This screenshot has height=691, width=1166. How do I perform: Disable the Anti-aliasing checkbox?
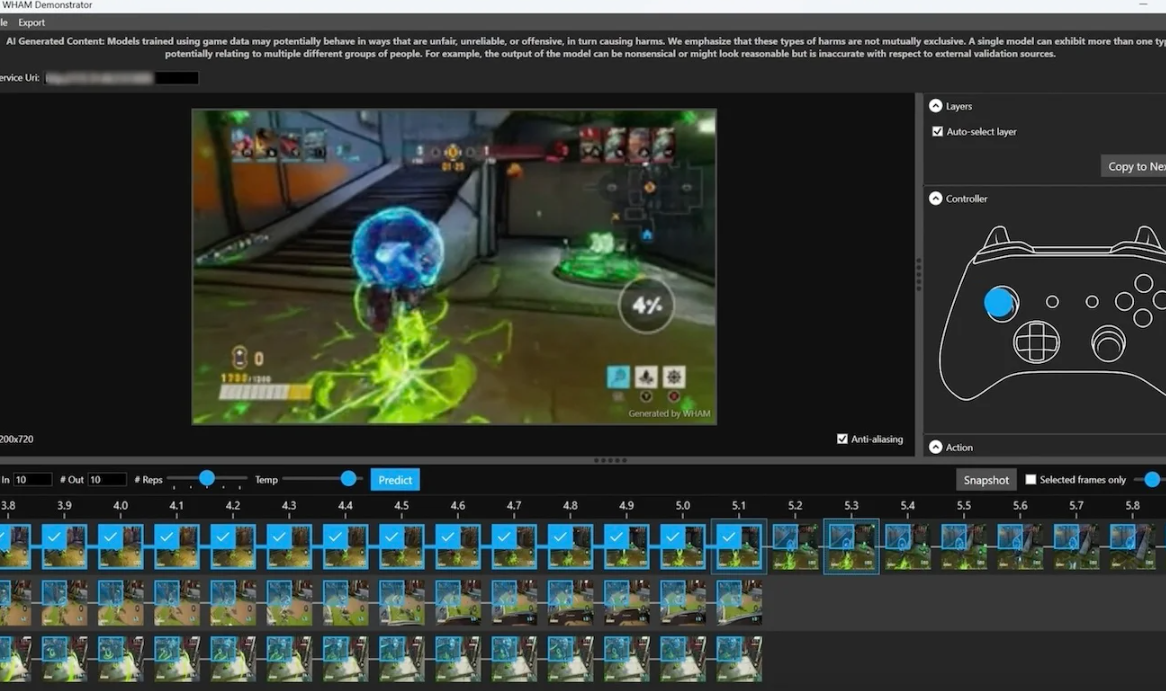pos(842,439)
